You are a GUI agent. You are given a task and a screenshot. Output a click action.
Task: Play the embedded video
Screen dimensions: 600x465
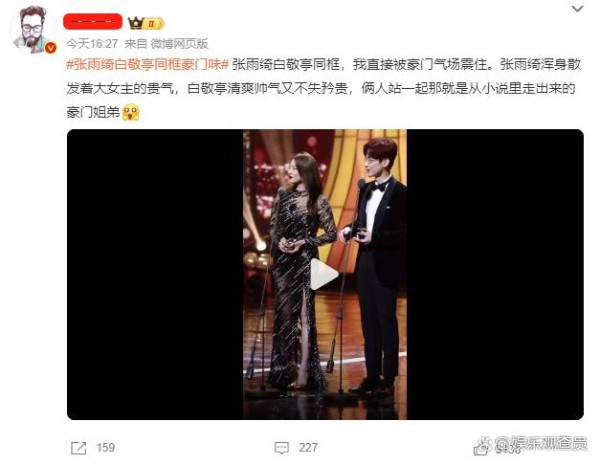click(324, 274)
